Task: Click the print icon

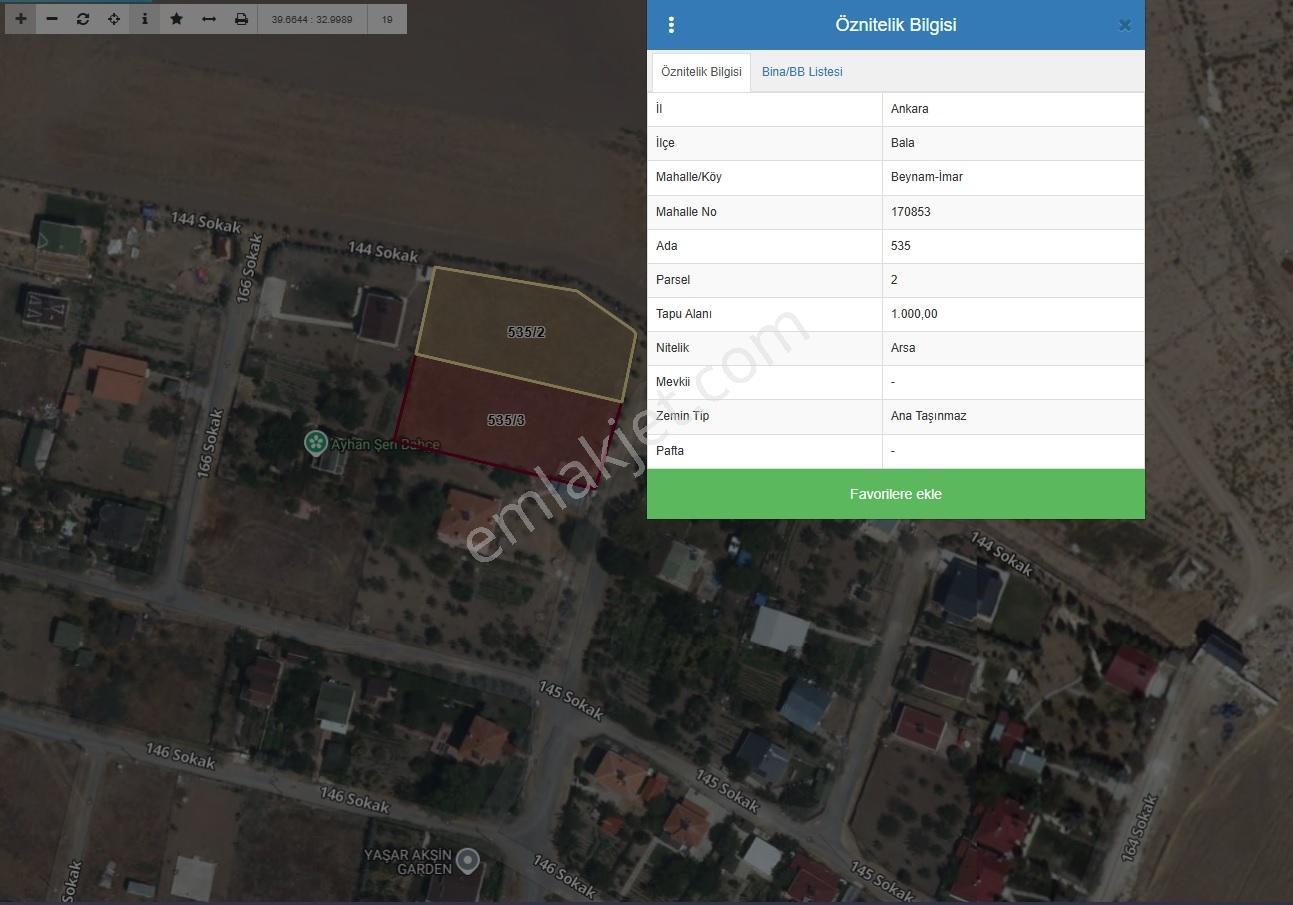Action: pos(241,19)
